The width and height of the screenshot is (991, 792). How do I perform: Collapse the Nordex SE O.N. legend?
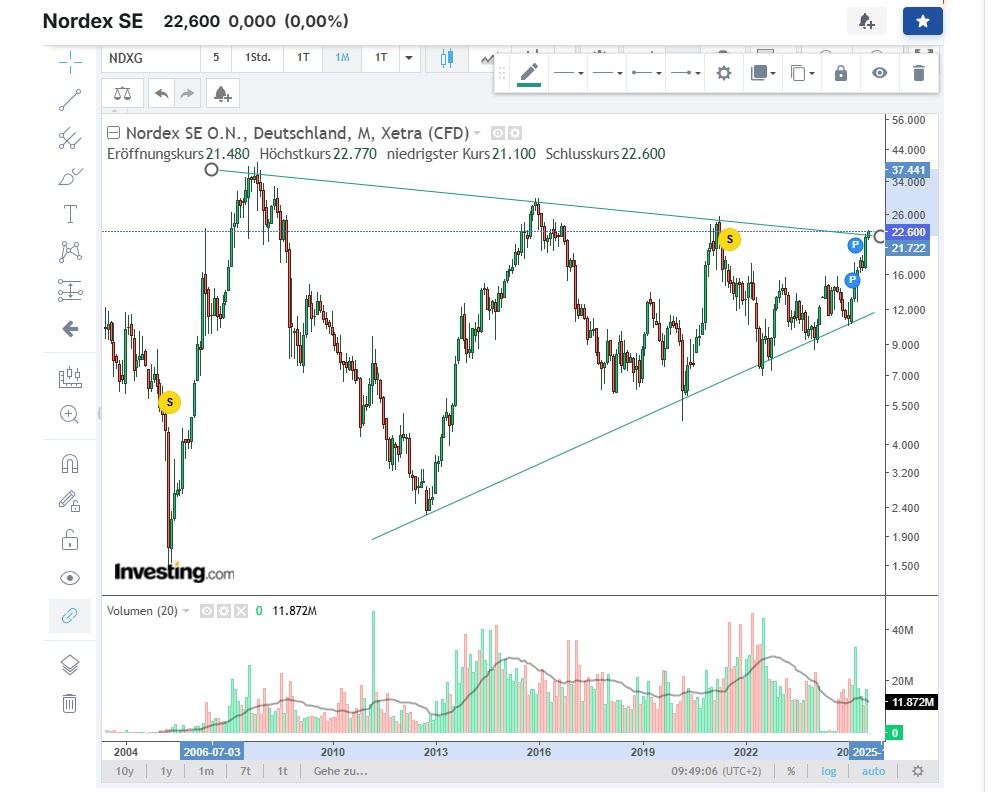[x=114, y=133]
